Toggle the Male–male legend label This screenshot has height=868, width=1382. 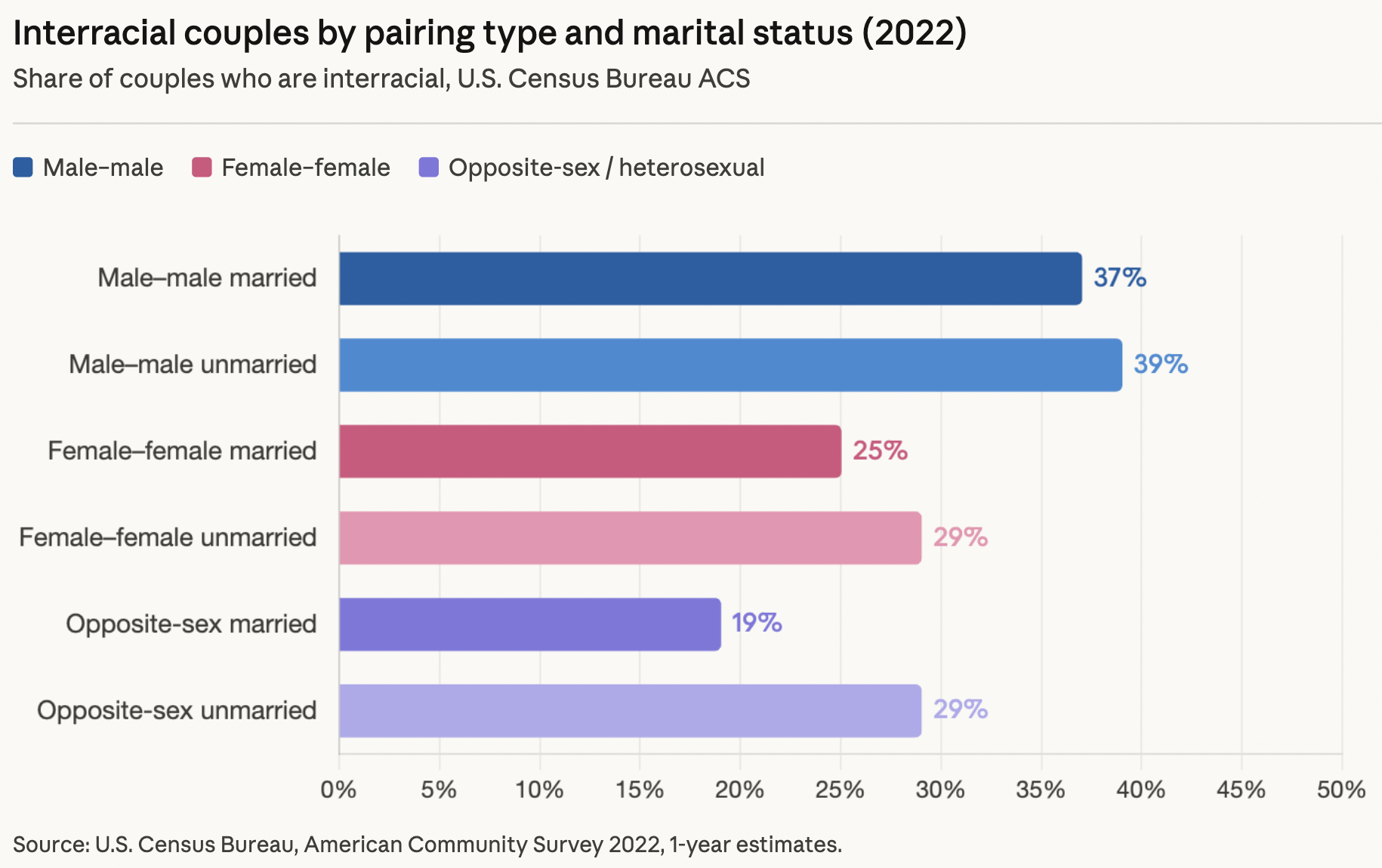point(103,168)
